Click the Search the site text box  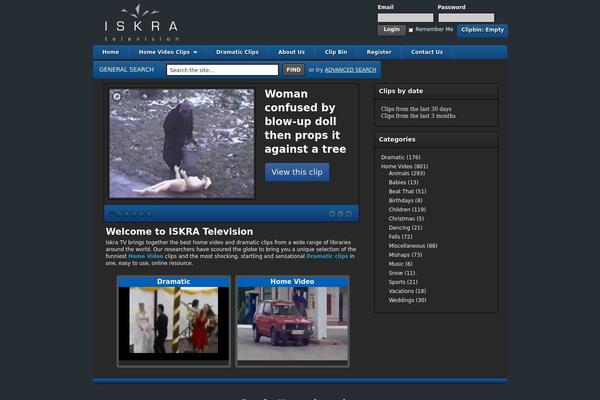pos(222,70)
